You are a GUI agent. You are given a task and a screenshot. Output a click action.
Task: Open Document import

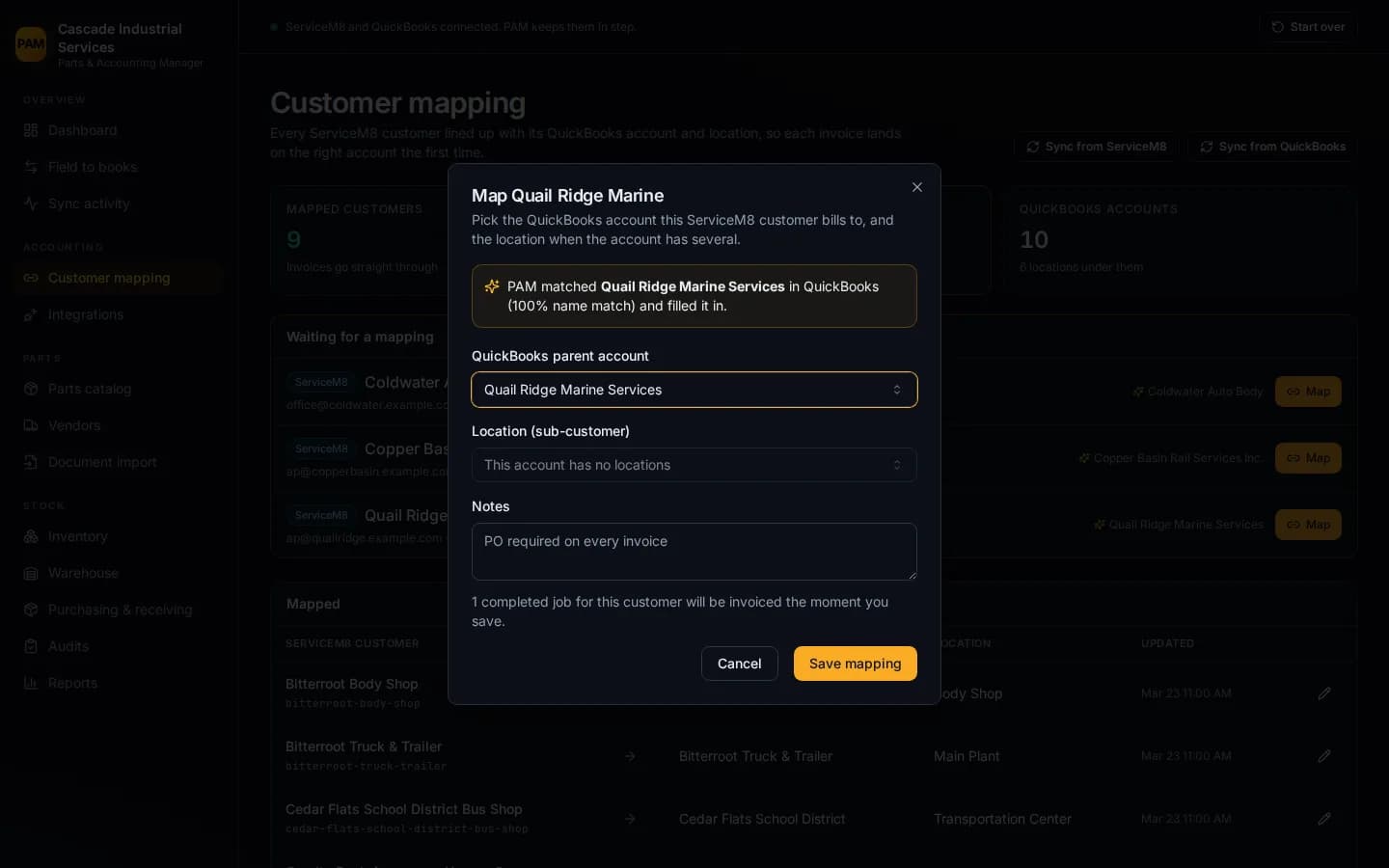coord(119,462)
